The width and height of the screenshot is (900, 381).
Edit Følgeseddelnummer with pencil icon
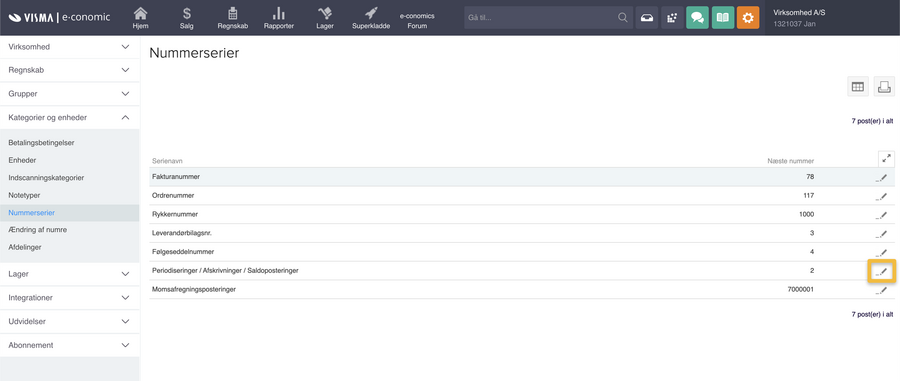pos(882,252)
